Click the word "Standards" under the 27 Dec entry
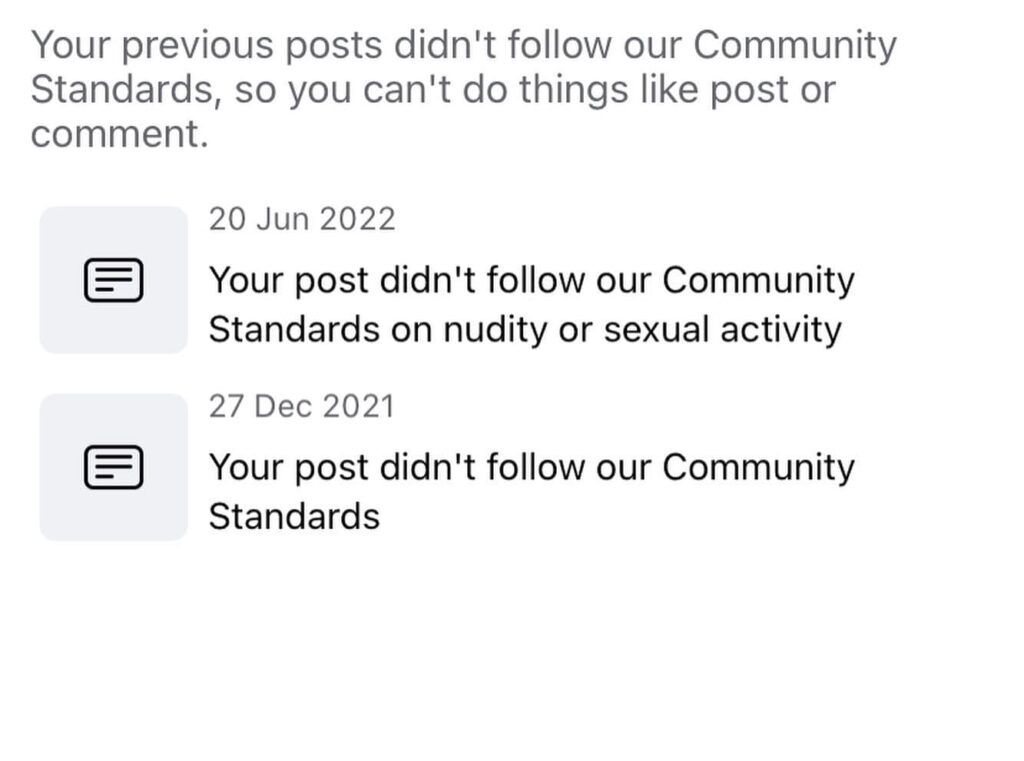The height and width of the screenshot is (761, 1024). [295, 517]
